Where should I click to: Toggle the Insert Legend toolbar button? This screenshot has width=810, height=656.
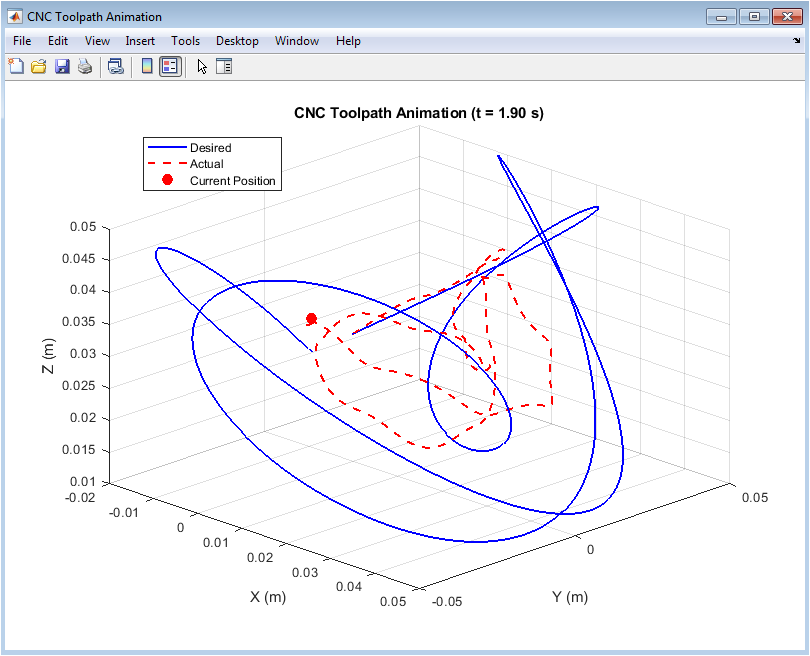(x=170, y=66)
